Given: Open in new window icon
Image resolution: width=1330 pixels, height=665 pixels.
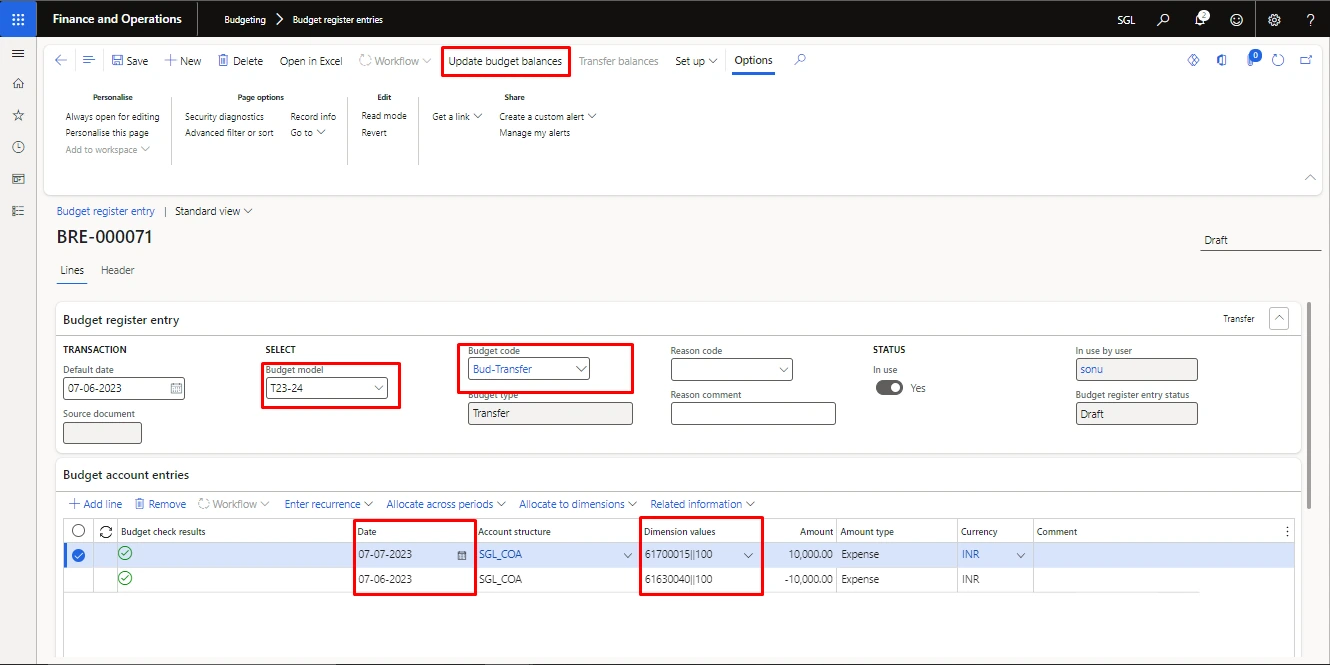Looking at the screenshot, I should click(1306, 60).
